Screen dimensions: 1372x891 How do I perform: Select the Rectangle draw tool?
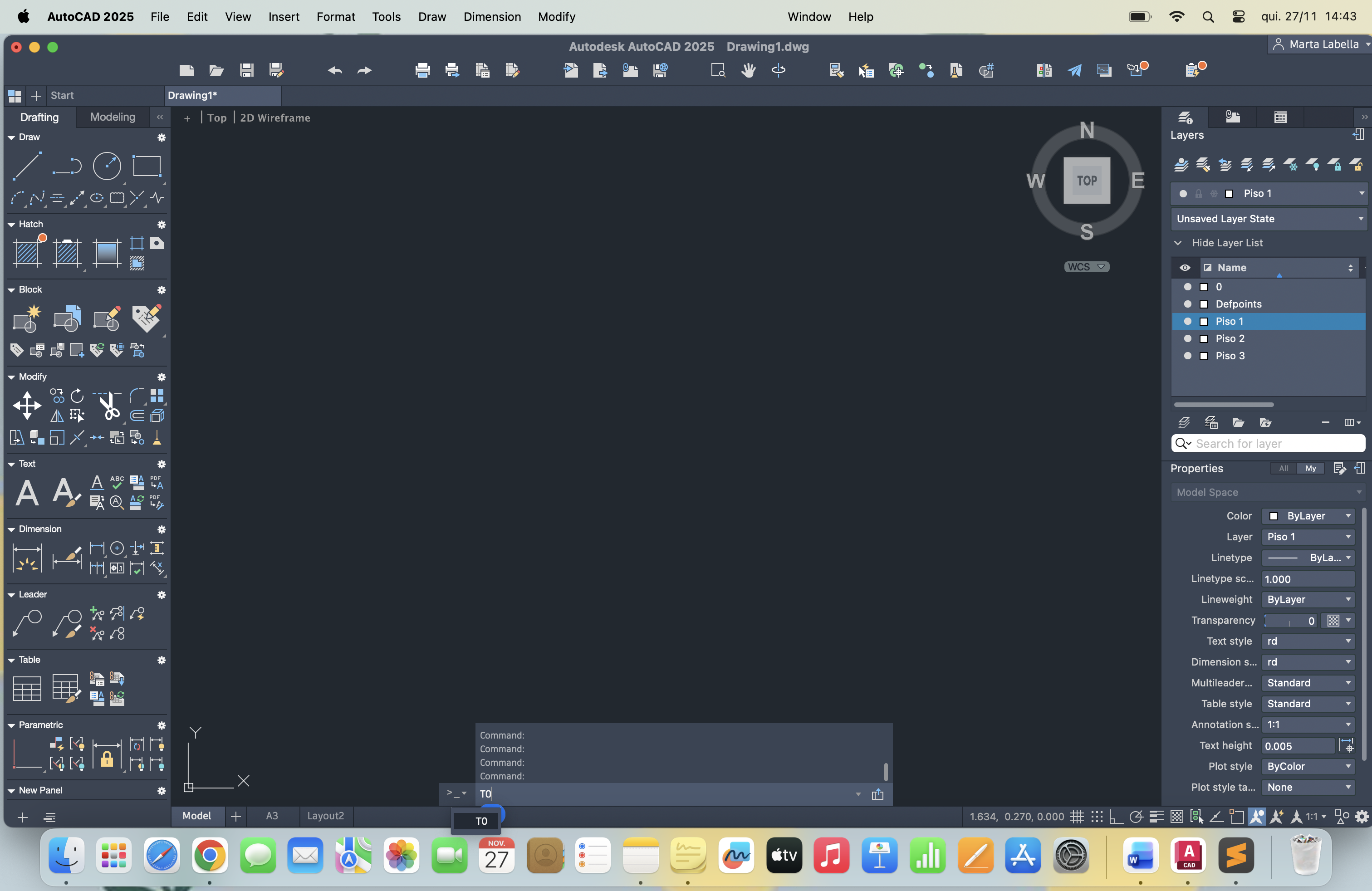click(x=147, y=166)
